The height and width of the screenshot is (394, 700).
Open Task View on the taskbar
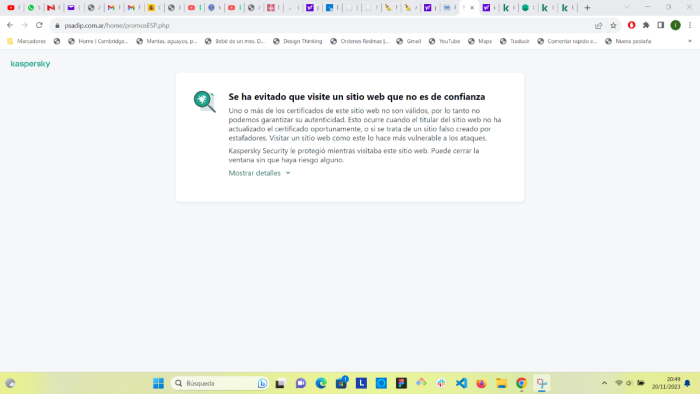click(x=280, y=383)
